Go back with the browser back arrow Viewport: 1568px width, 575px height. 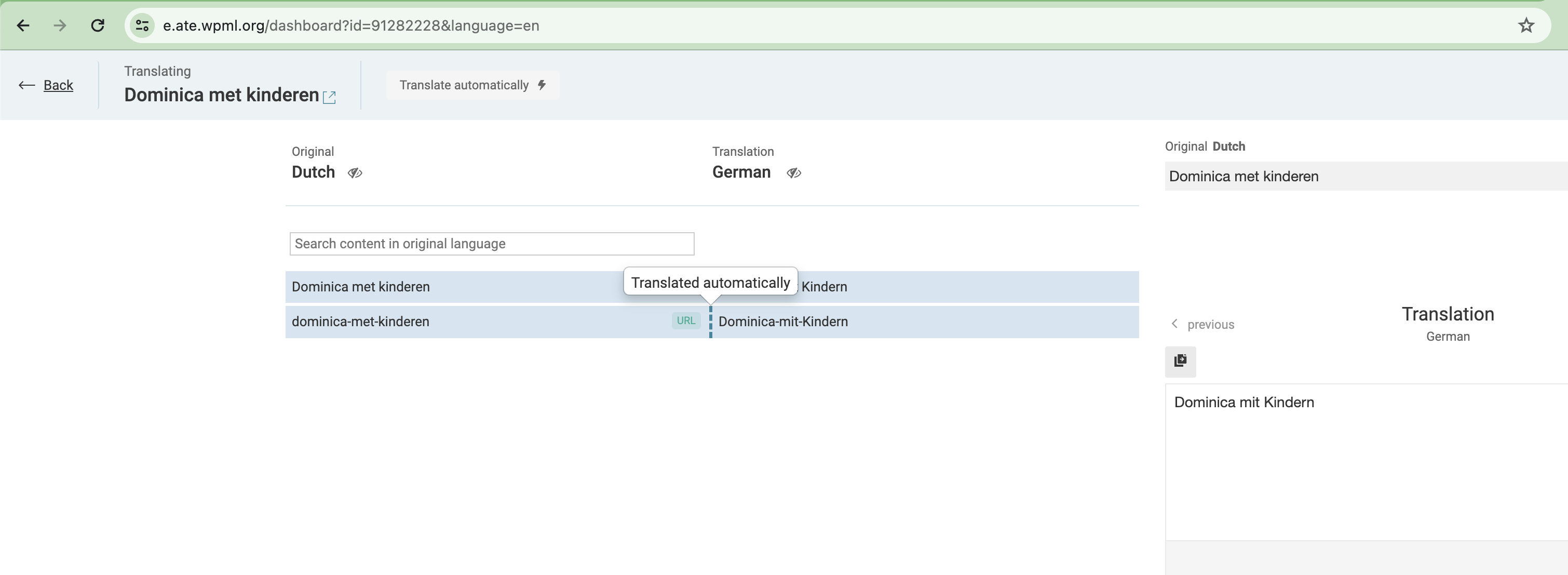tap(23, 25)
